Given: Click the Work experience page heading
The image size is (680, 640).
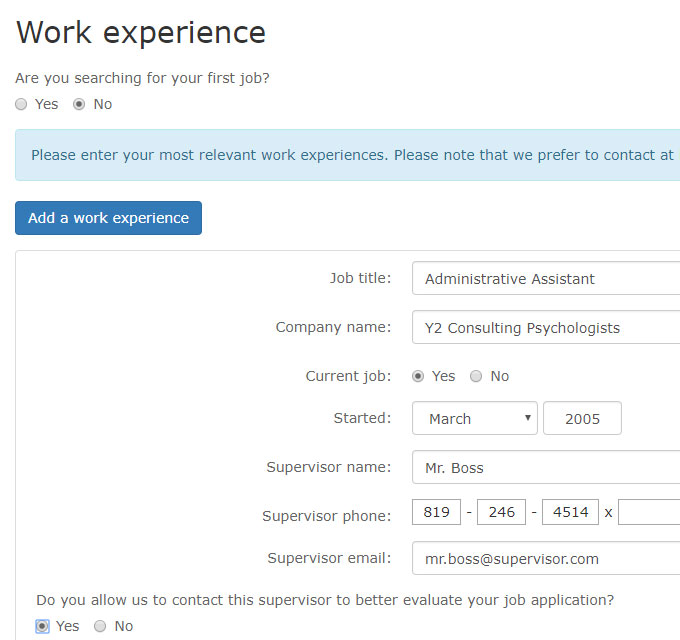Looking at the screenshot, I should coord(141,32).
